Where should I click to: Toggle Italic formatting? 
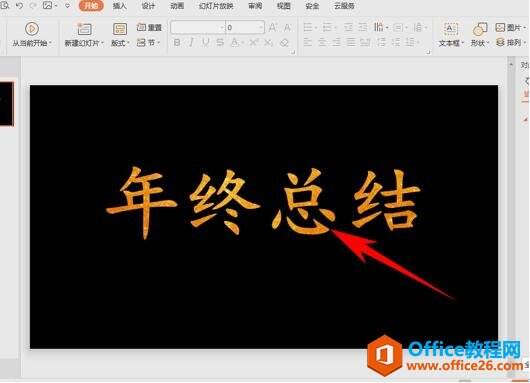click(x=192, y=43)
